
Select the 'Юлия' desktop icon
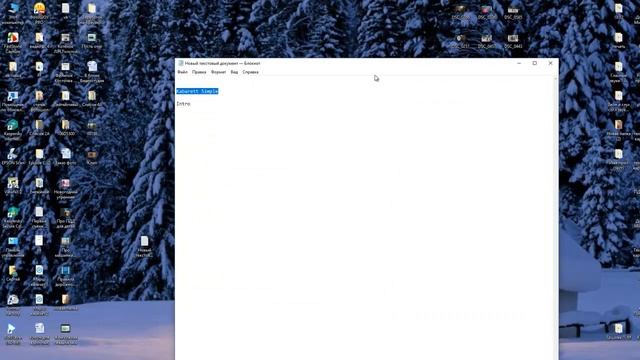point(92,156)
